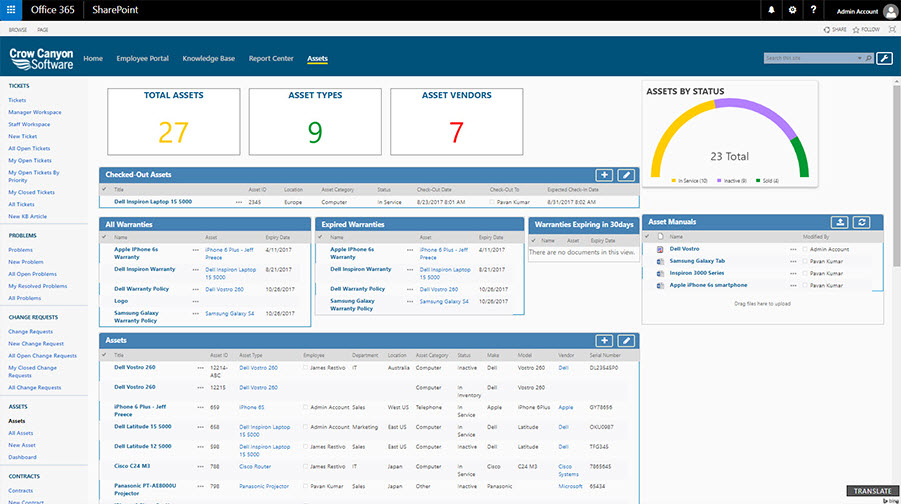Image resolution: width=901 pixels, height=504 pixels.
Task: Switch to PAGE ribbon tab
Action: point(43,30)
